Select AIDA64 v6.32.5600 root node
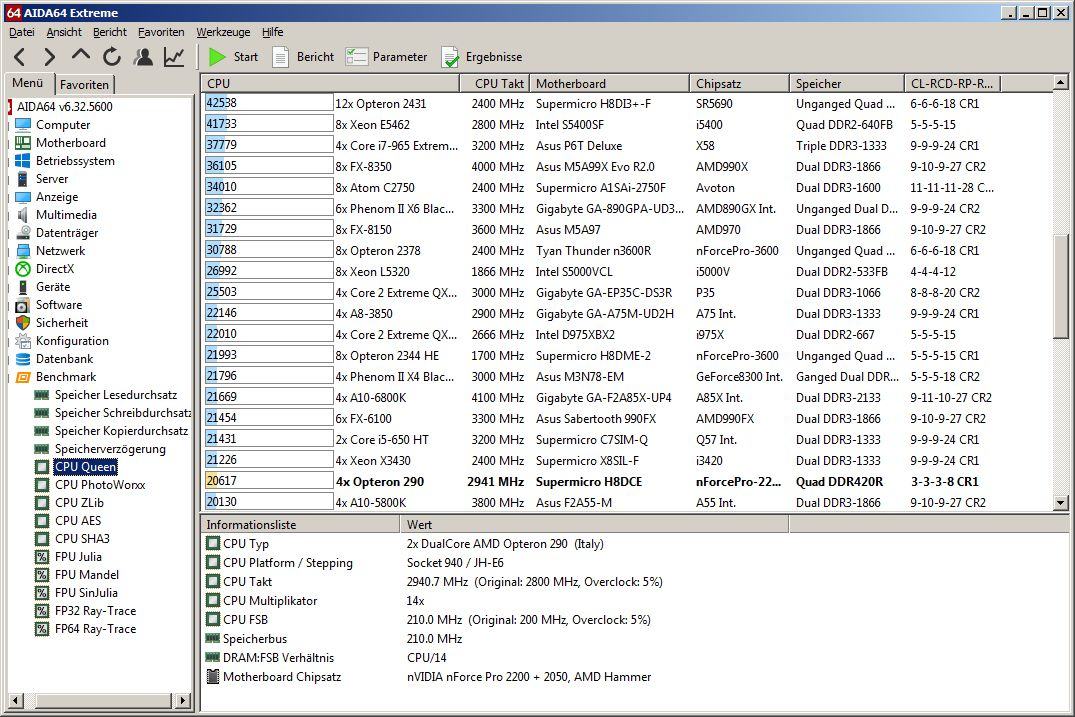This screenshot has width=1075, height=717. (x=64, y=107)
